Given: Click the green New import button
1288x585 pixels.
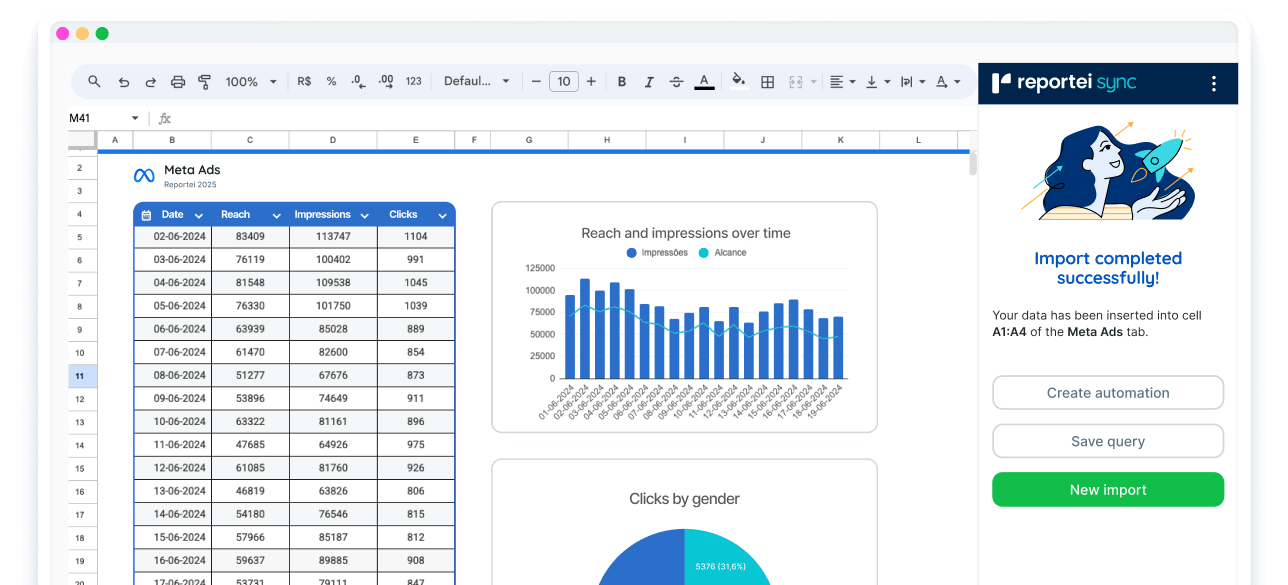Looking at the screenshot, I should 1107,490.
